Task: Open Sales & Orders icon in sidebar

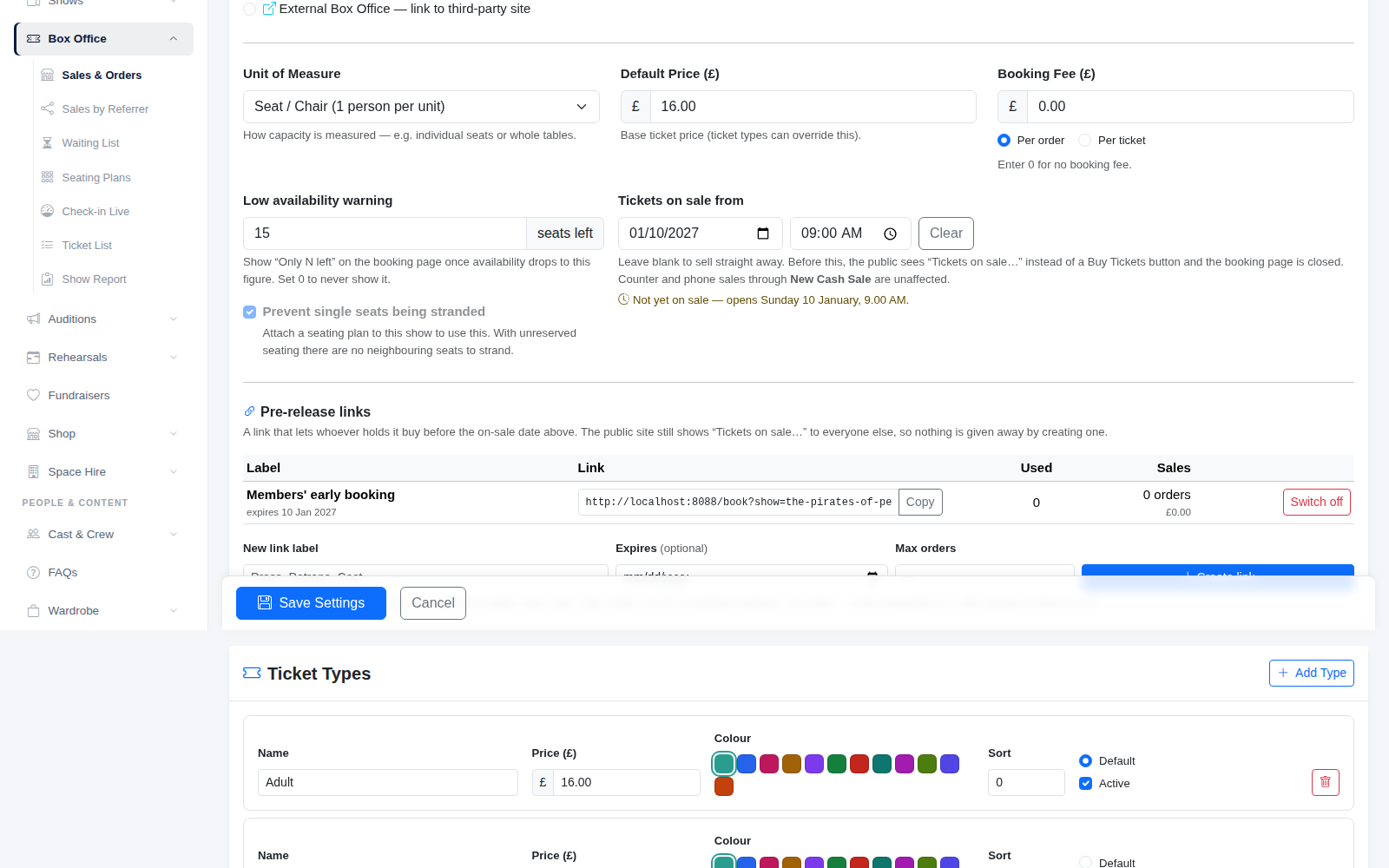Action: point(48,76)
